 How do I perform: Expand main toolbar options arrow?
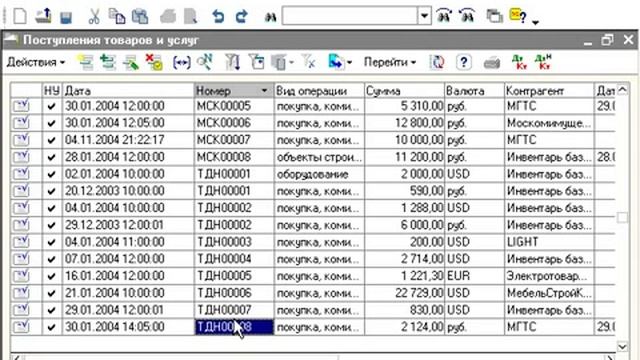[x=536, y=22]
